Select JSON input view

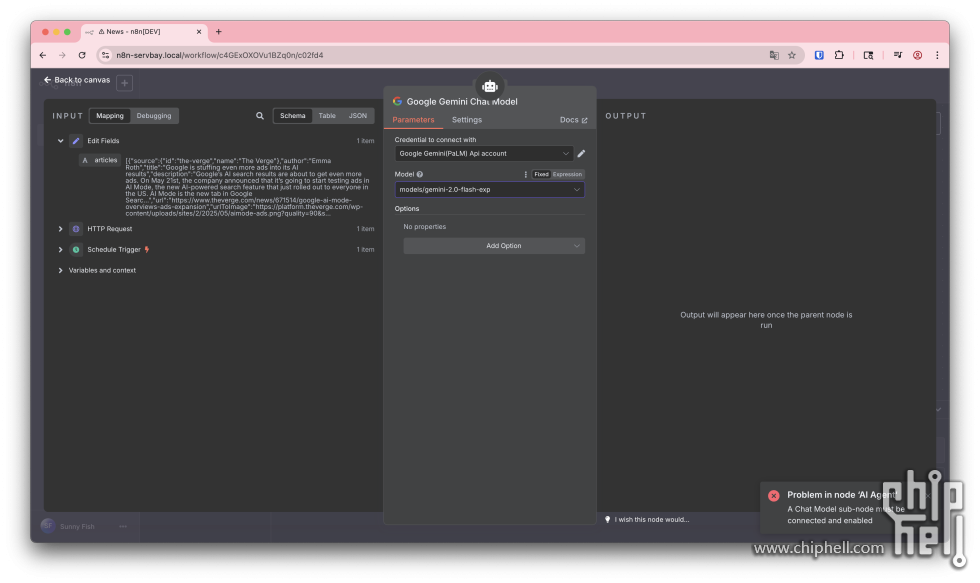click(x=358, y=116)
